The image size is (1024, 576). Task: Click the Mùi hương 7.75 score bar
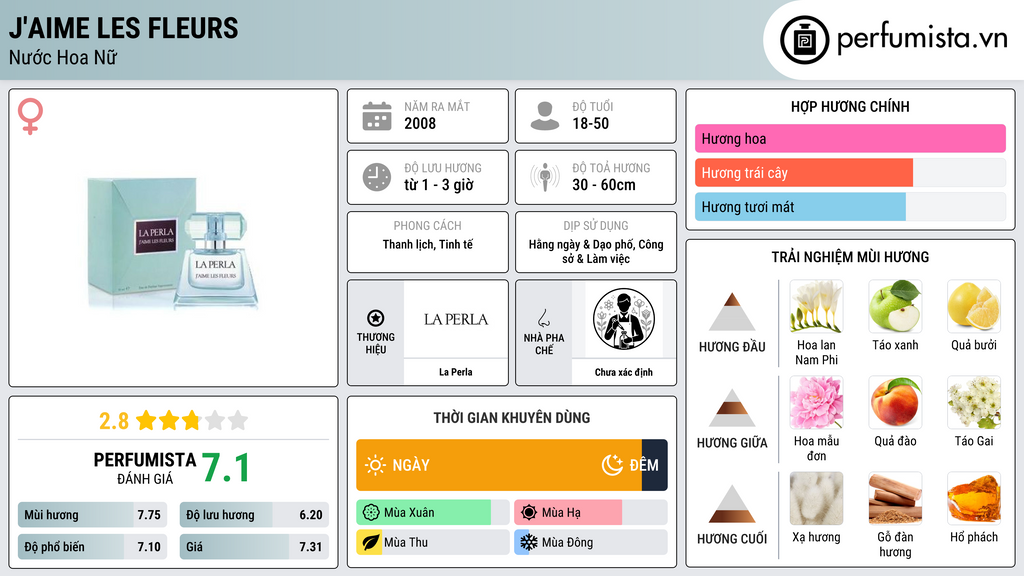click(x=92, y=515)
